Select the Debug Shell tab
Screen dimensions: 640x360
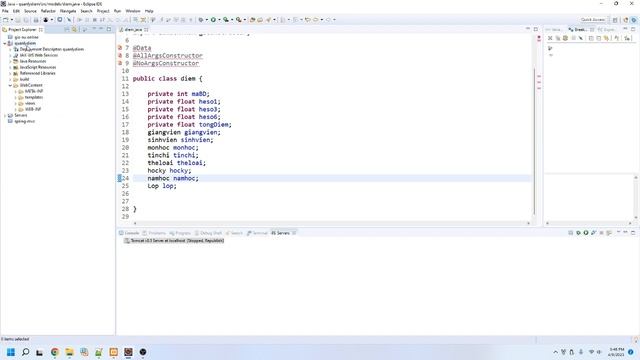tap(208, 233)
